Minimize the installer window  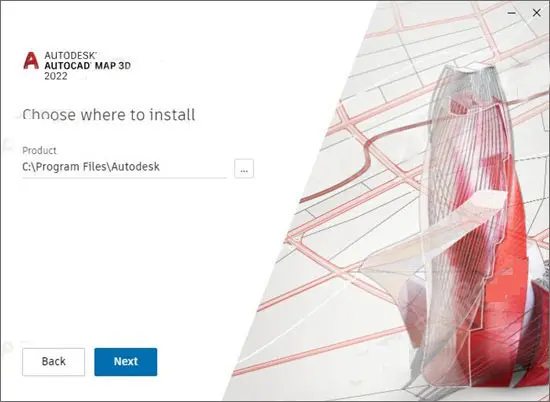(512, 13)
